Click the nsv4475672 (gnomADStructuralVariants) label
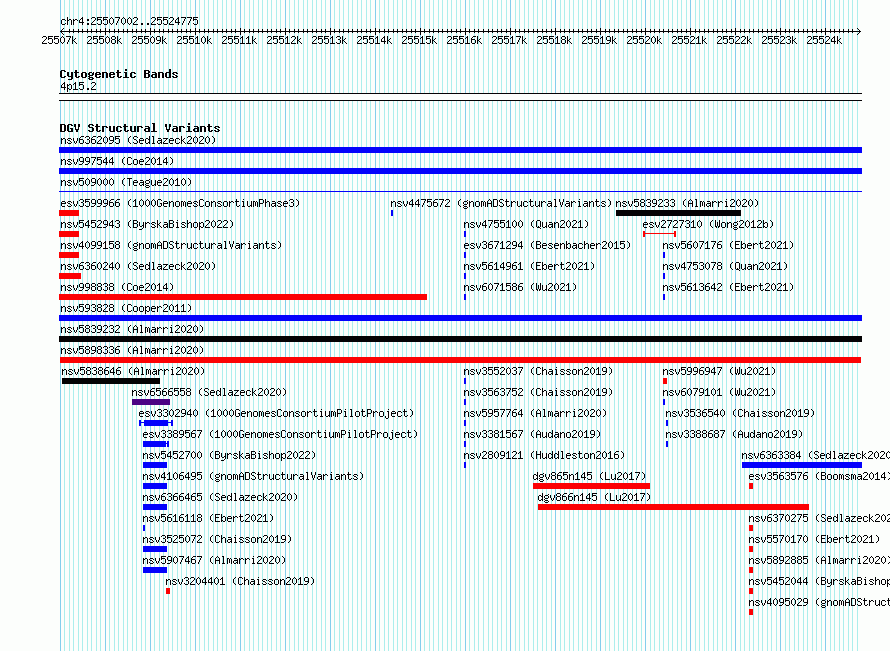Image resolution: width=890 pixels, height=651 pixels. [x=501, y=203]
